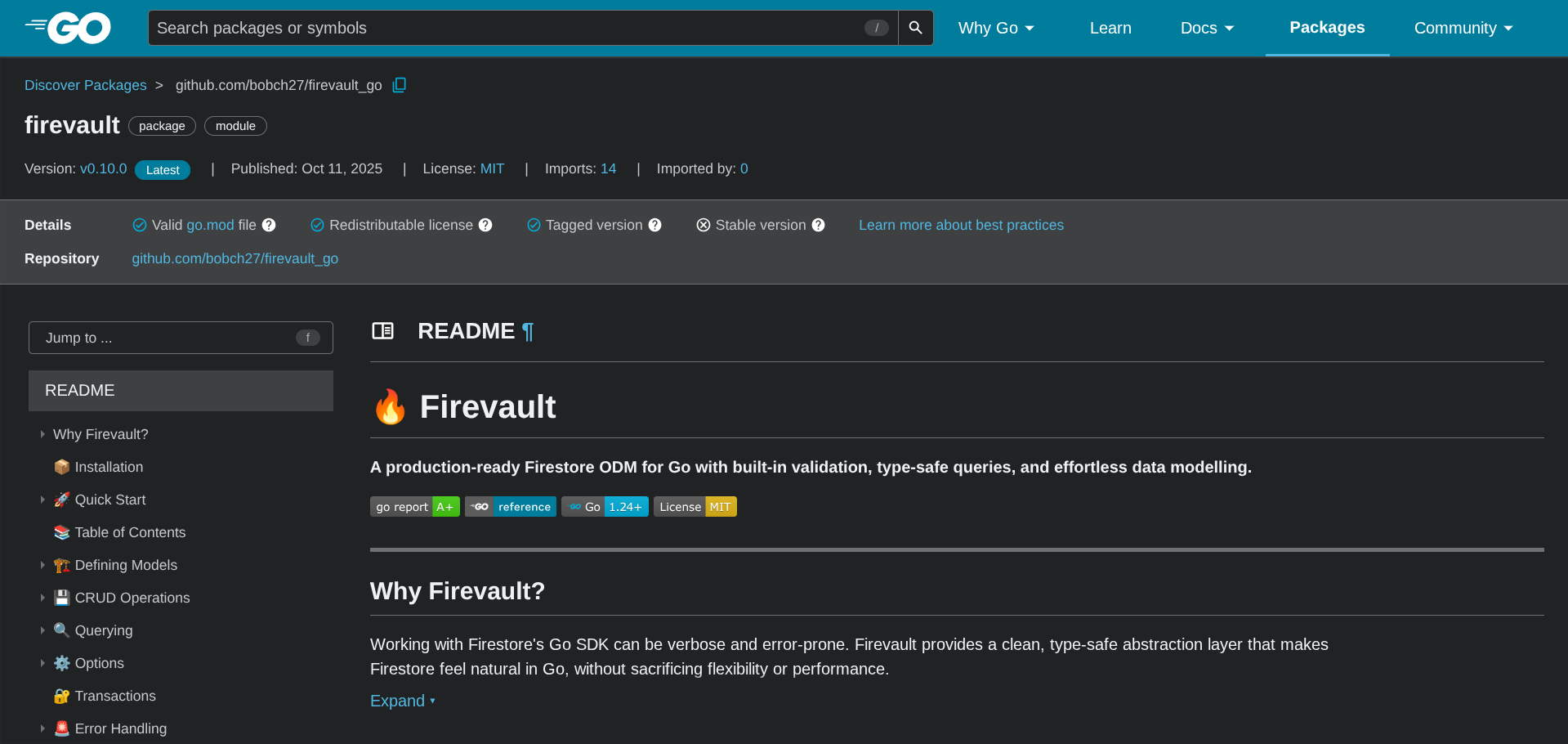Switch to the Packages tab
The width and height of the screenshot is (1568, 744).
1326,27
